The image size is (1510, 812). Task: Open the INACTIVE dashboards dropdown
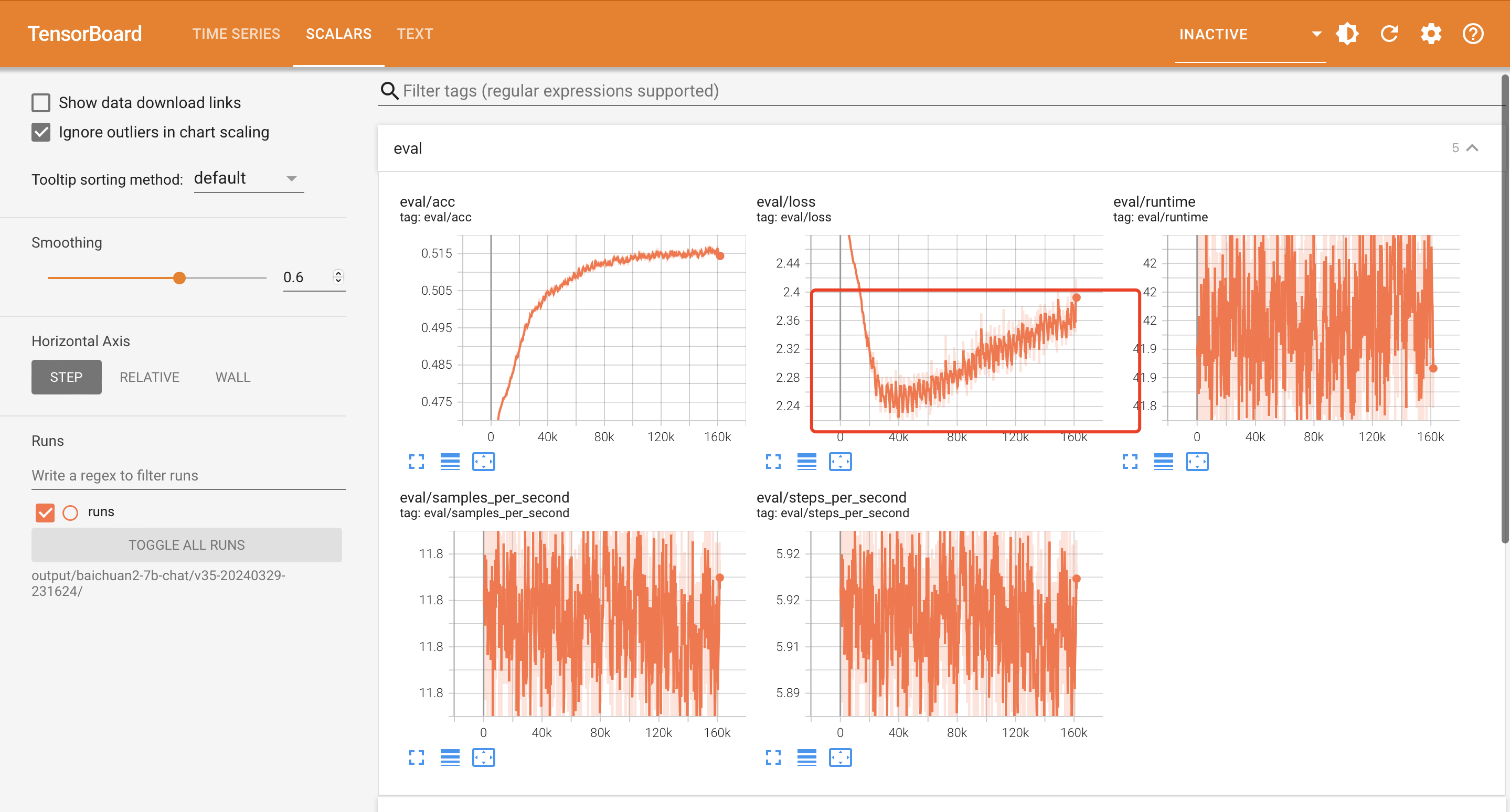pos(1250,34)
